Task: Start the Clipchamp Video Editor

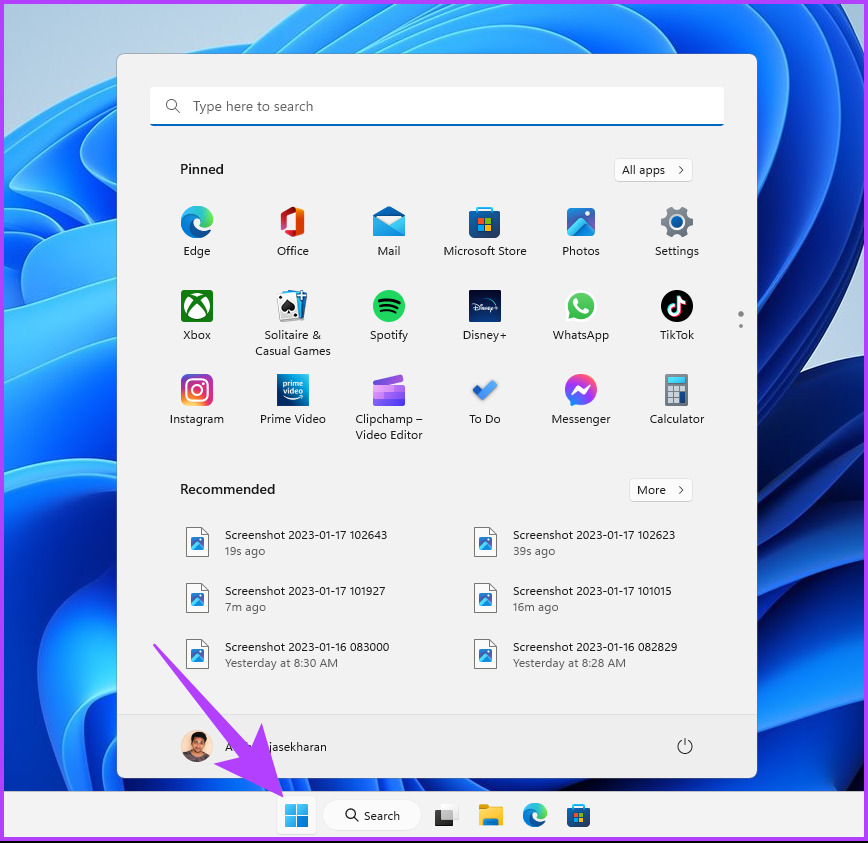Action: coord(388,391)
